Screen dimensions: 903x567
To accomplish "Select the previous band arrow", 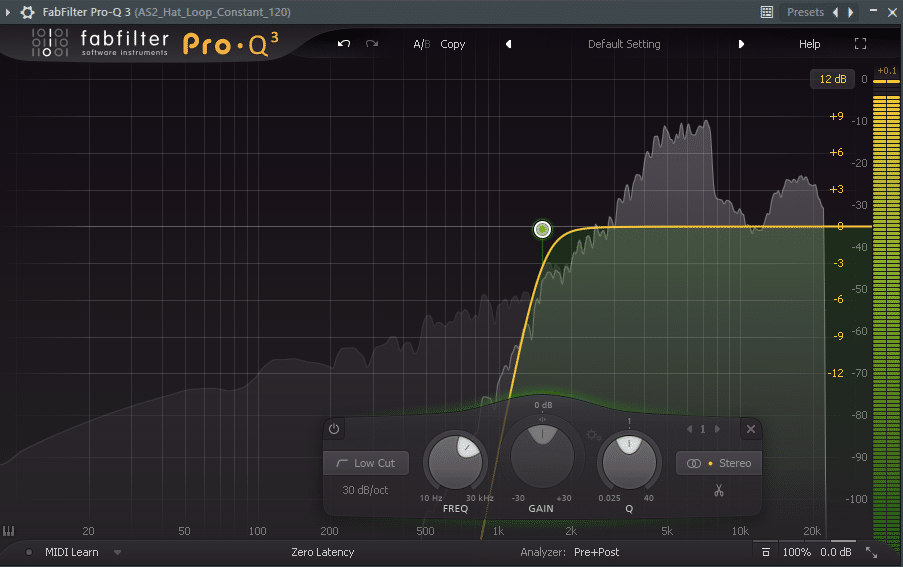I will coord(689,429).
